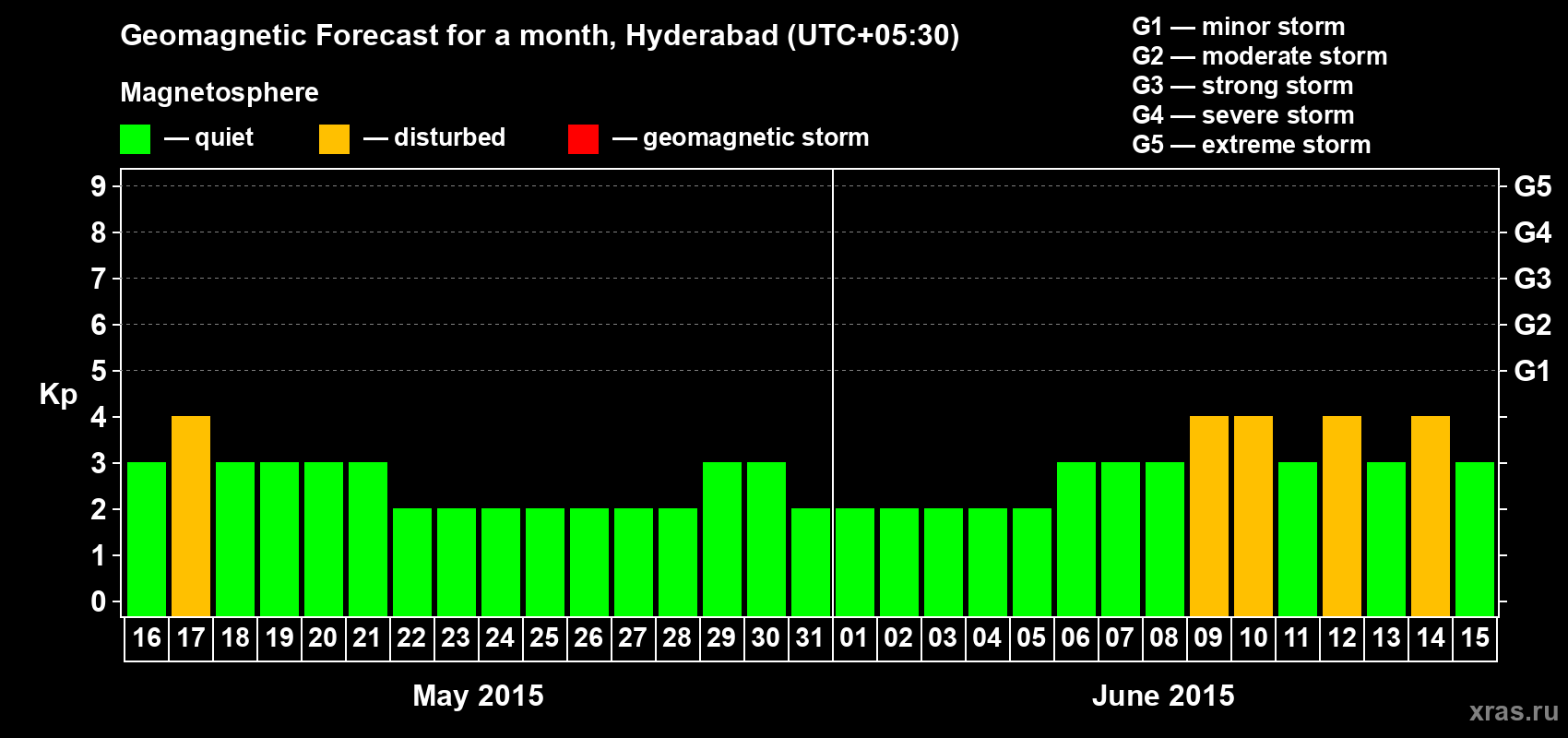
Task: Click the orange bar for May 17
Action: 191,516
